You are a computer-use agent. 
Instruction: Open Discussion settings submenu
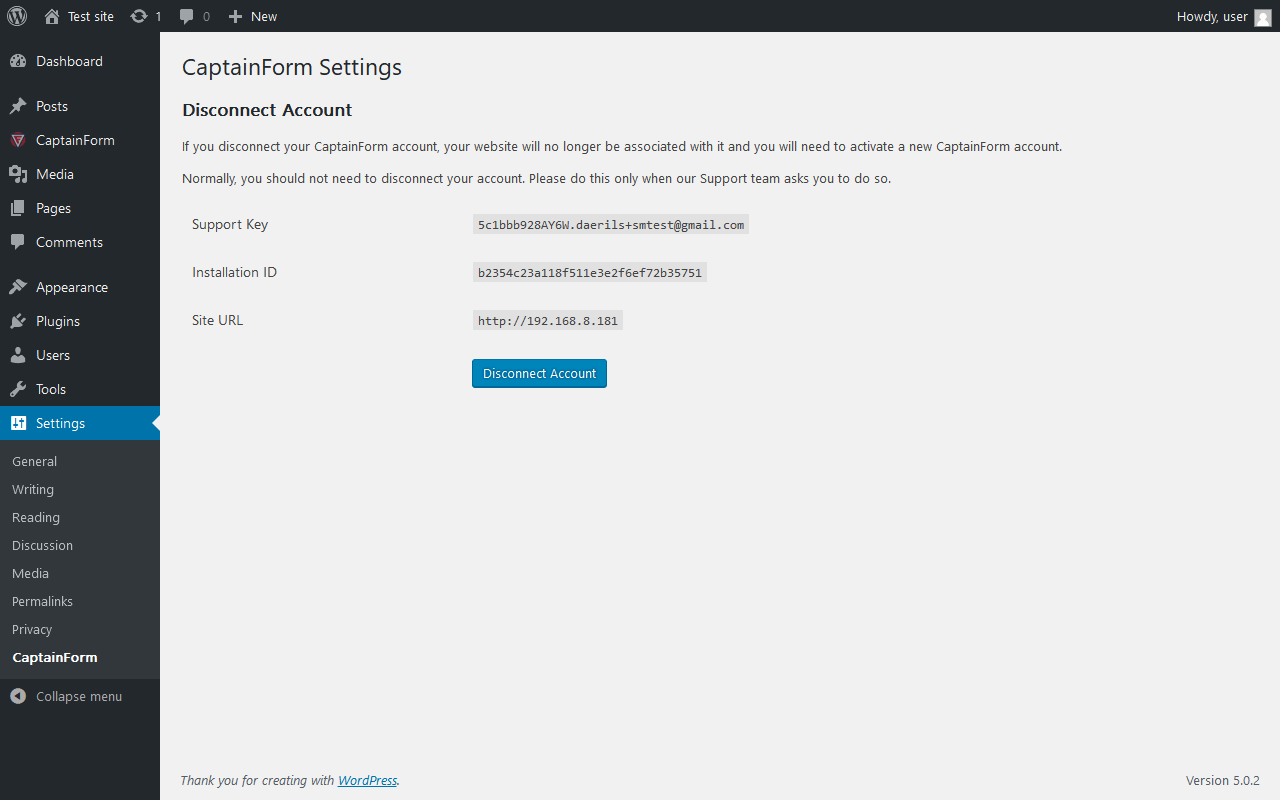click(42, 545)
